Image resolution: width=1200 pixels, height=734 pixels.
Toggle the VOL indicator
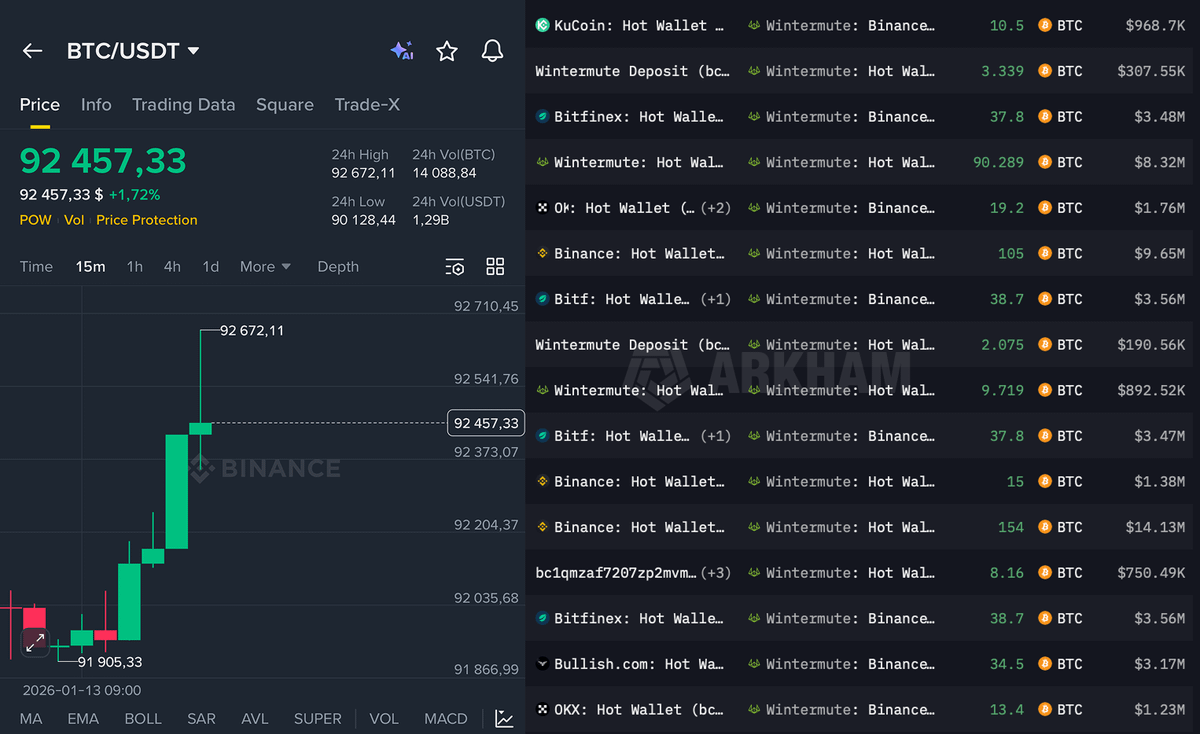[384, 719]
